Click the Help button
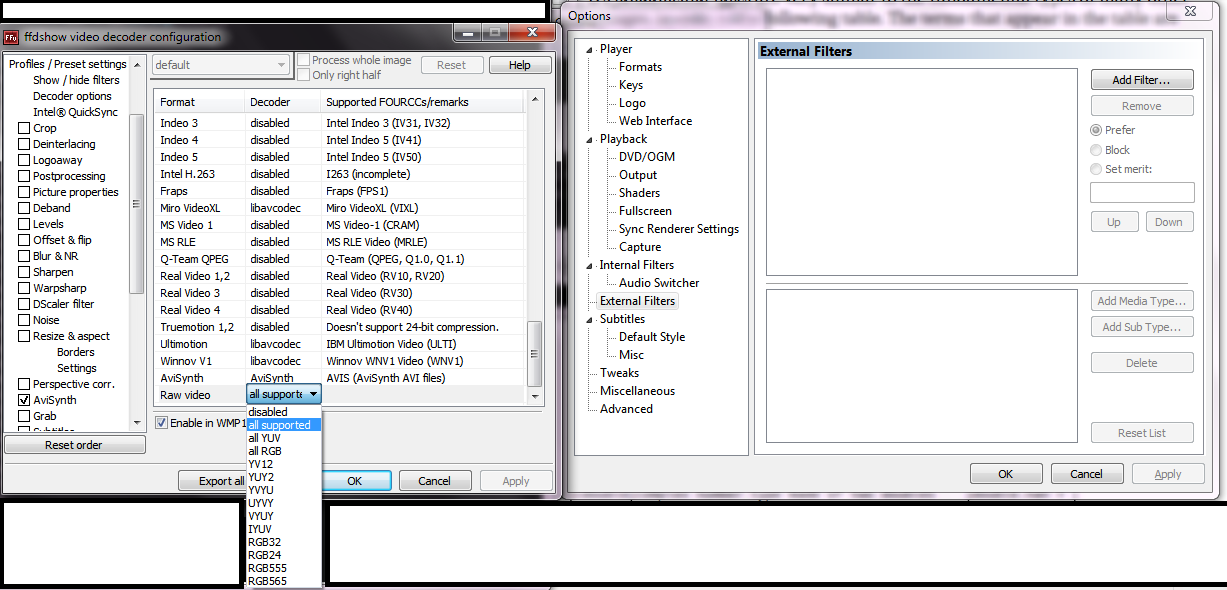This screenshot has width=1227, height=590. 520,65
